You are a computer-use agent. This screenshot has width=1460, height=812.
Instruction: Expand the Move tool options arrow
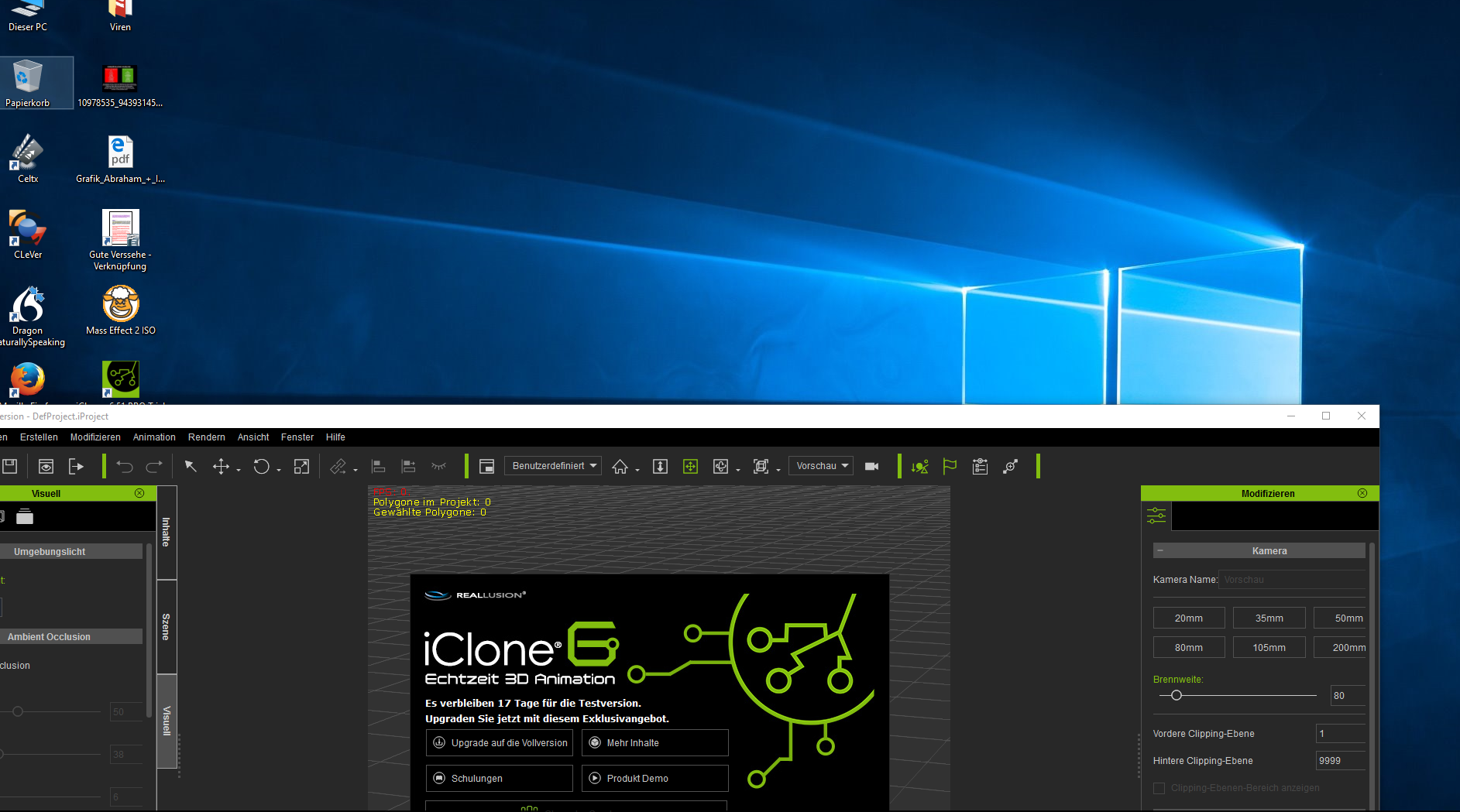coord(239,470)
